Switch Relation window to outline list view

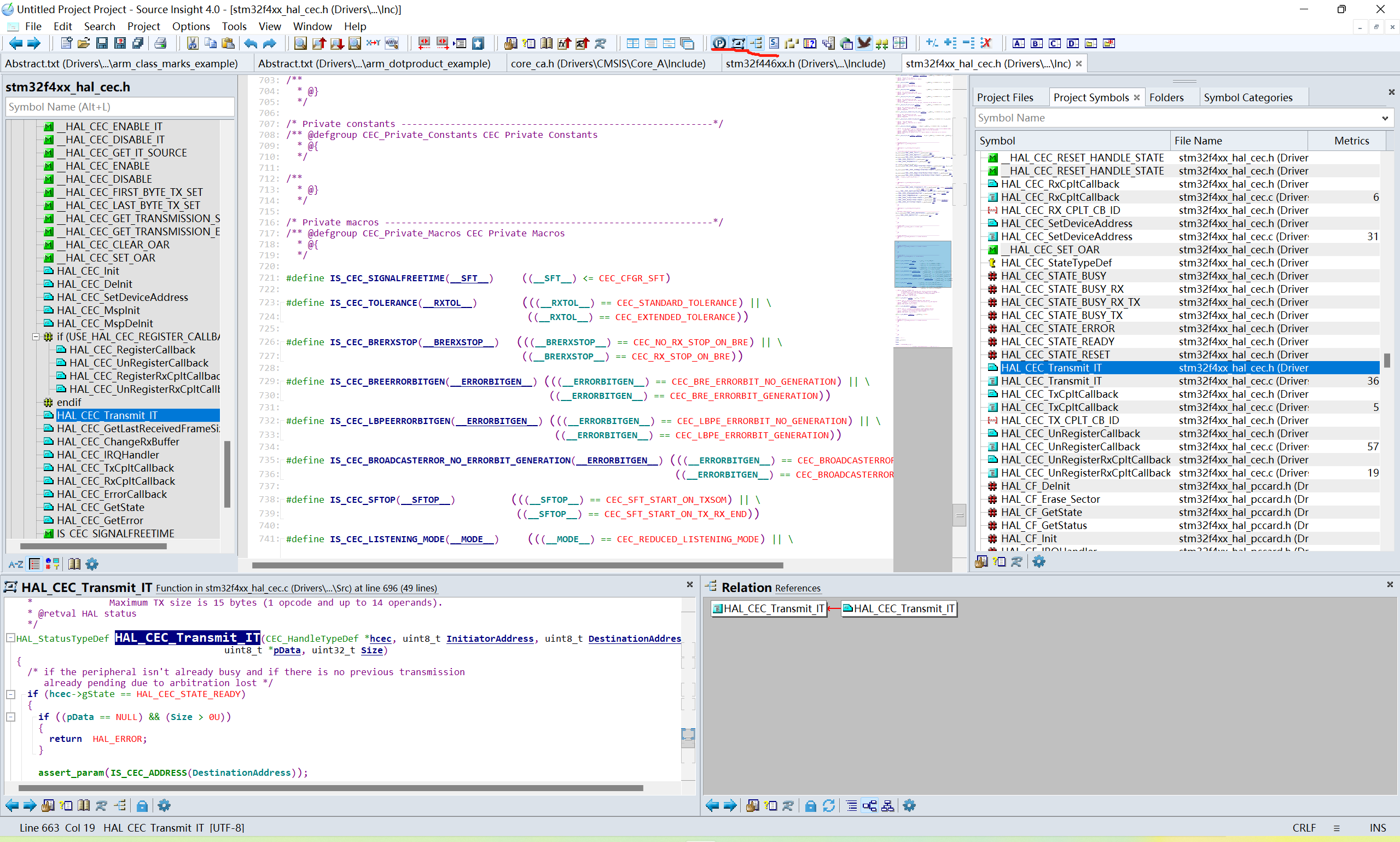(x=851, y=806)
